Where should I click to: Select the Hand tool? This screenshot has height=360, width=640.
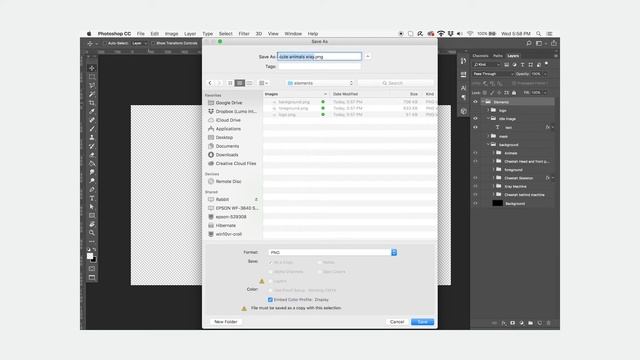point(92,224)
